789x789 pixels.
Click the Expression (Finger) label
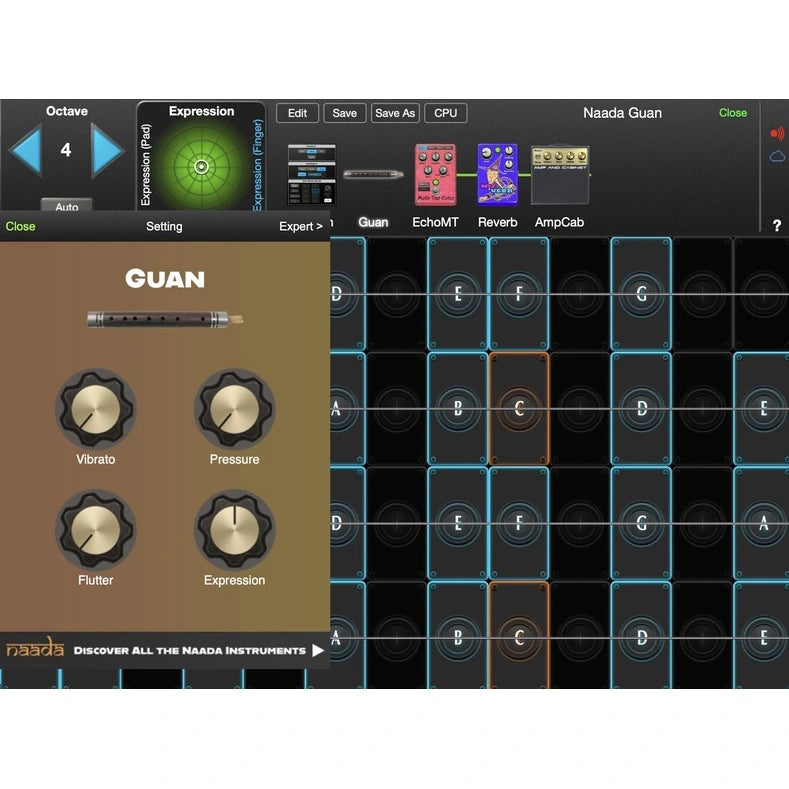click(x=258, y=165)
